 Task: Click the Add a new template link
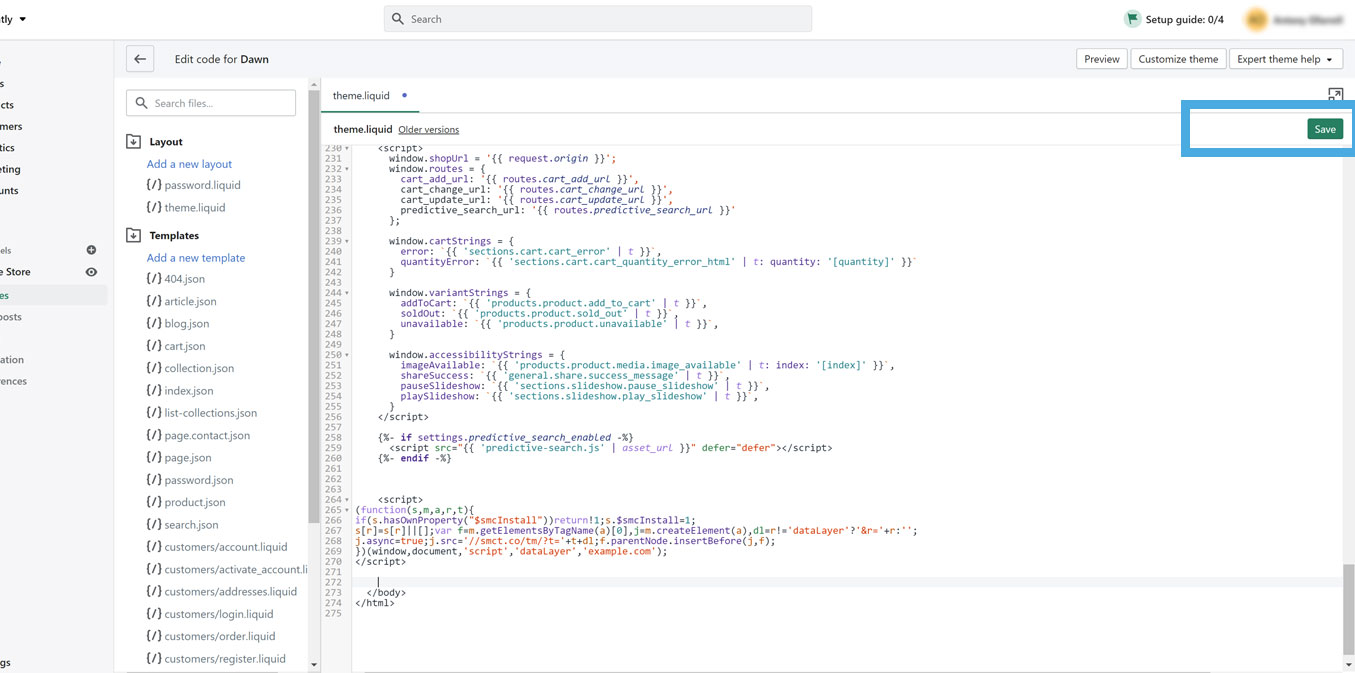[195, 257]
